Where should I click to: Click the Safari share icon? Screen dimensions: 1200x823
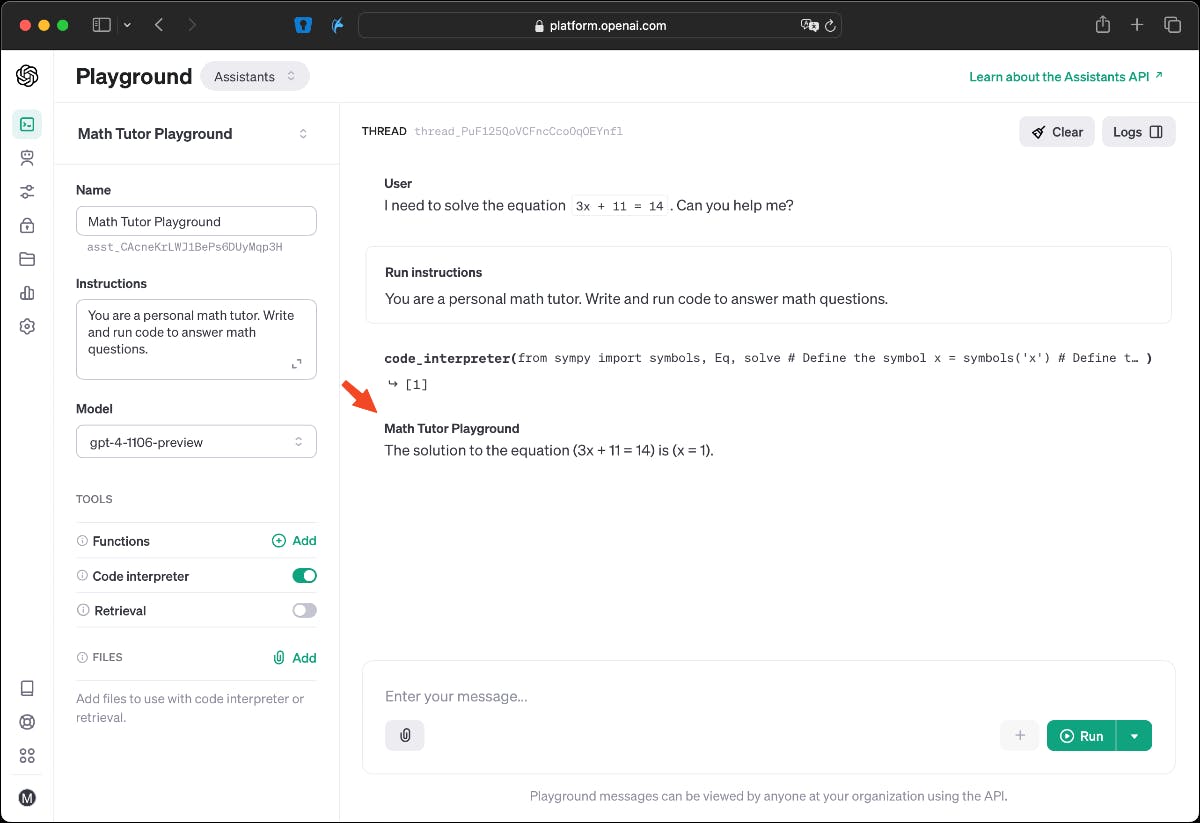click(1103, 25)
